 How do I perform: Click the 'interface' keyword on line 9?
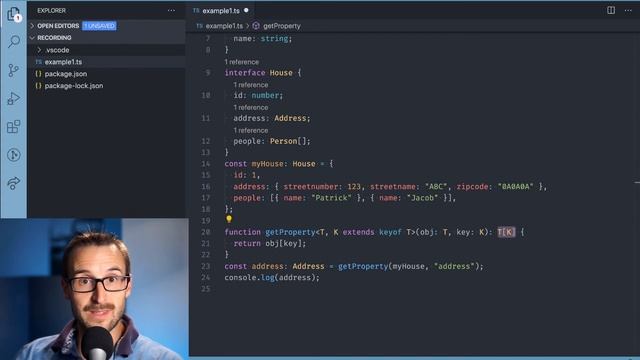245,73
